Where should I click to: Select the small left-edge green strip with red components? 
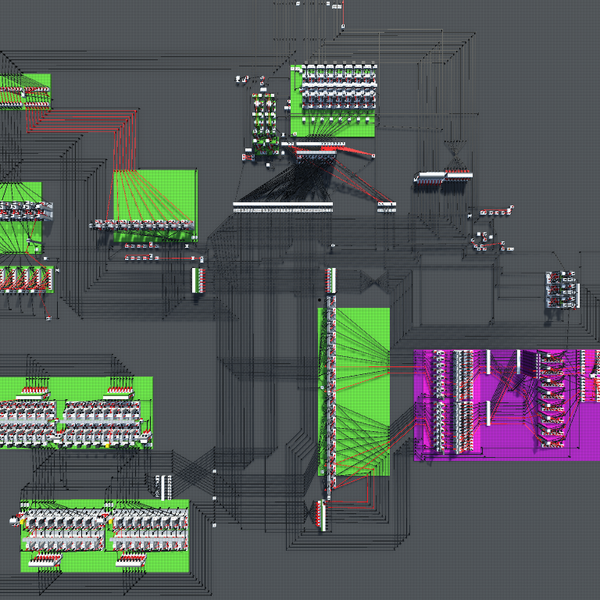coord(27,280)
